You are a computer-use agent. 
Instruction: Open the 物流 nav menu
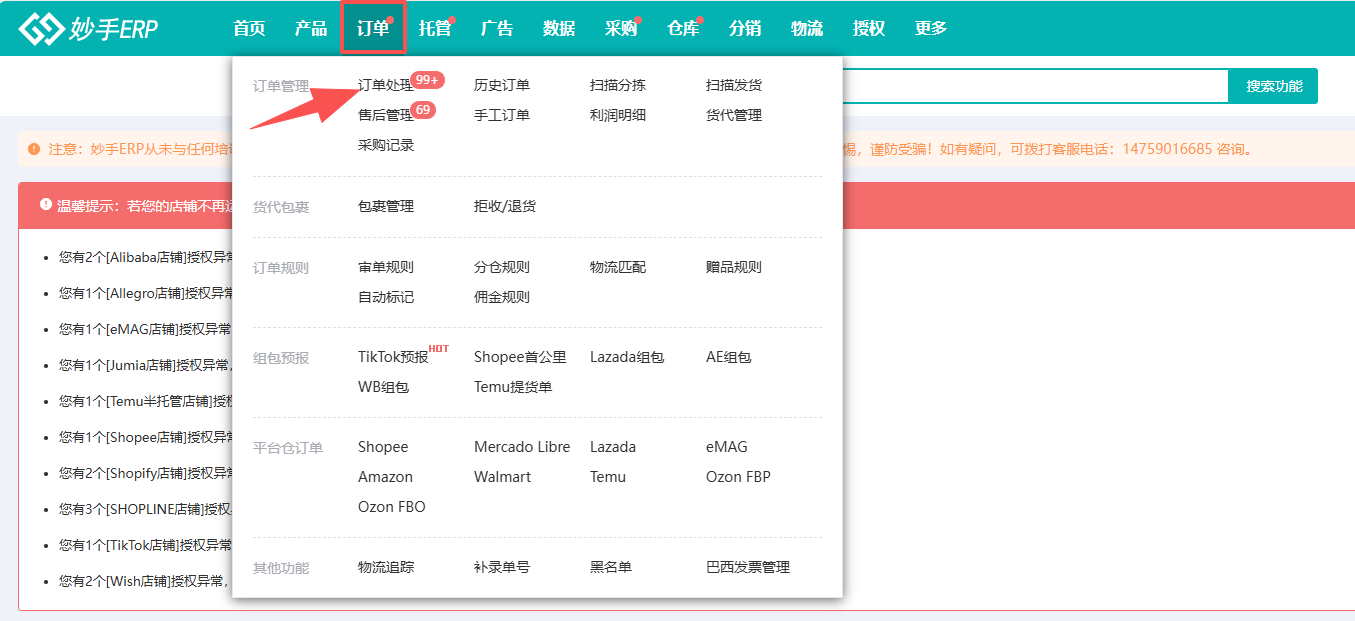[807, 28]
